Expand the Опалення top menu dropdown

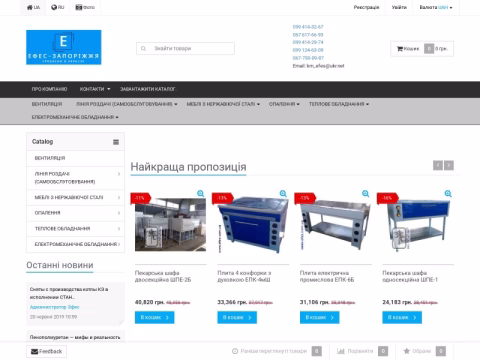coord(284,104)
